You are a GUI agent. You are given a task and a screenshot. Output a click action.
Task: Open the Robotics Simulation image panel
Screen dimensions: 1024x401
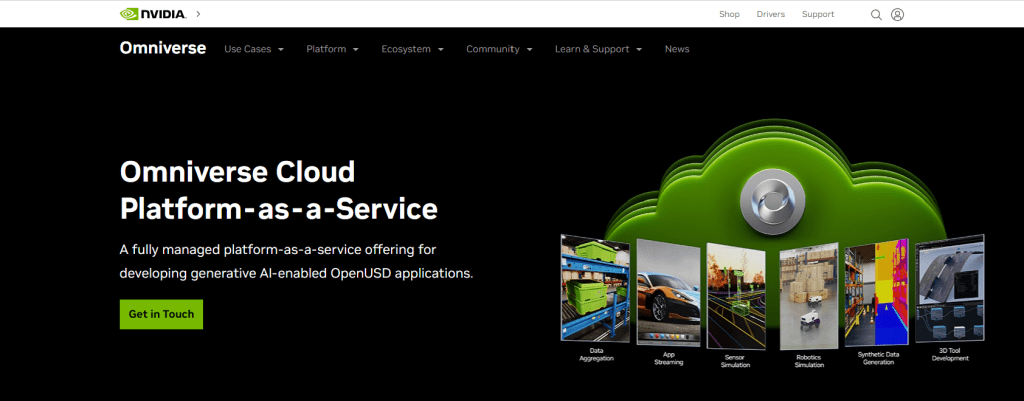(808, 297)
